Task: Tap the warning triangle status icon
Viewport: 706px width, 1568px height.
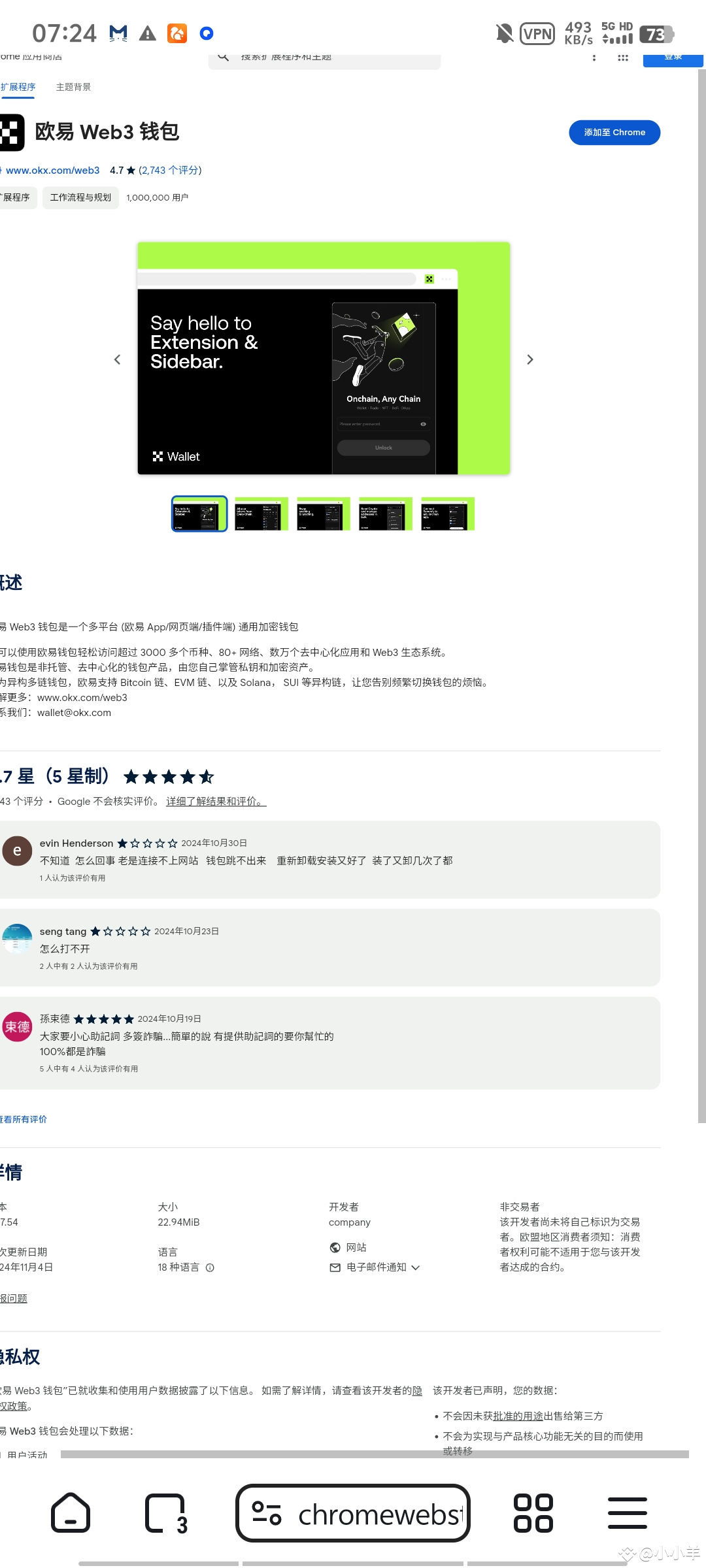Action: coord(148,33)
